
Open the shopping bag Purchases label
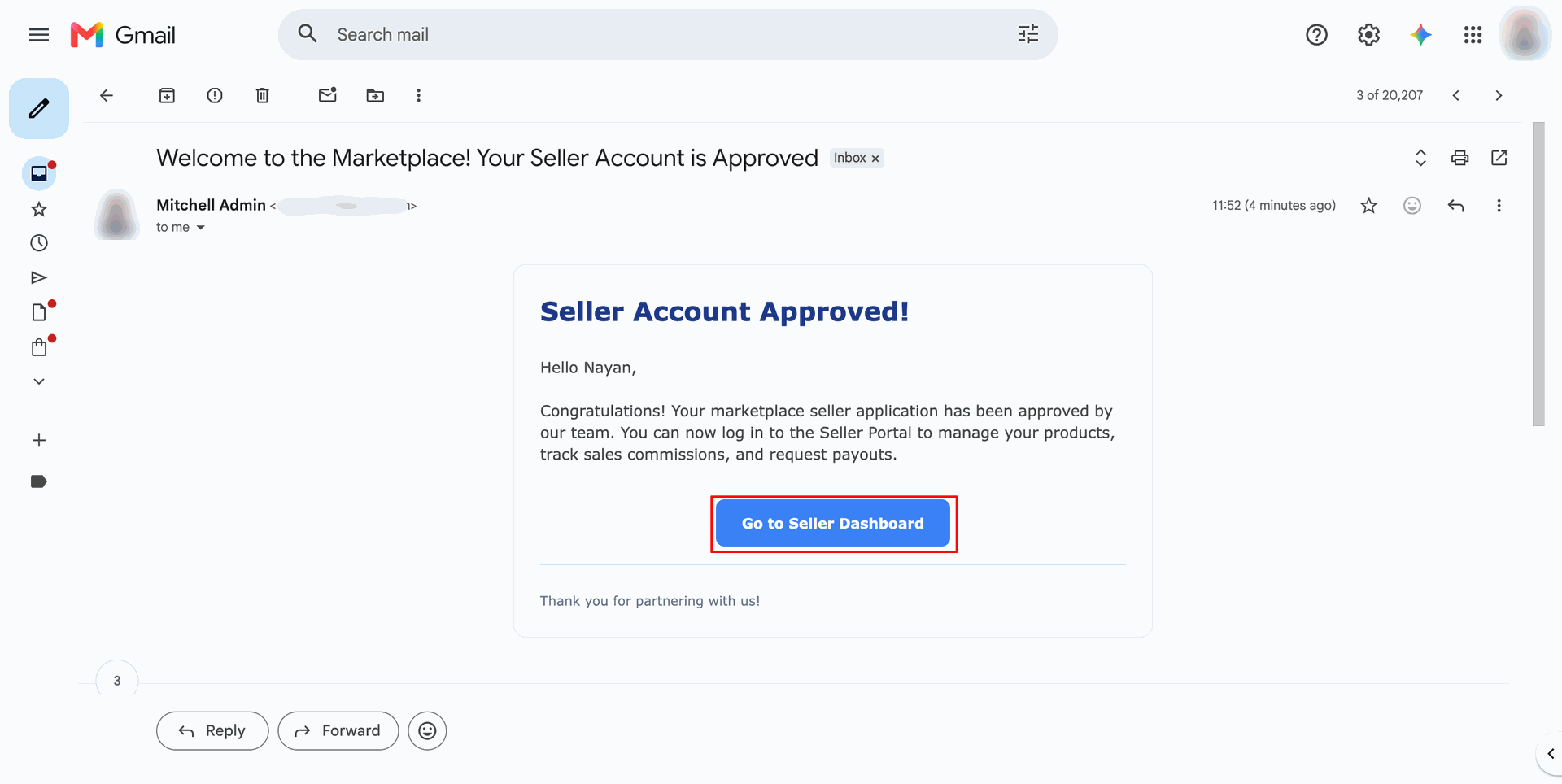click(x=39, y=347)
